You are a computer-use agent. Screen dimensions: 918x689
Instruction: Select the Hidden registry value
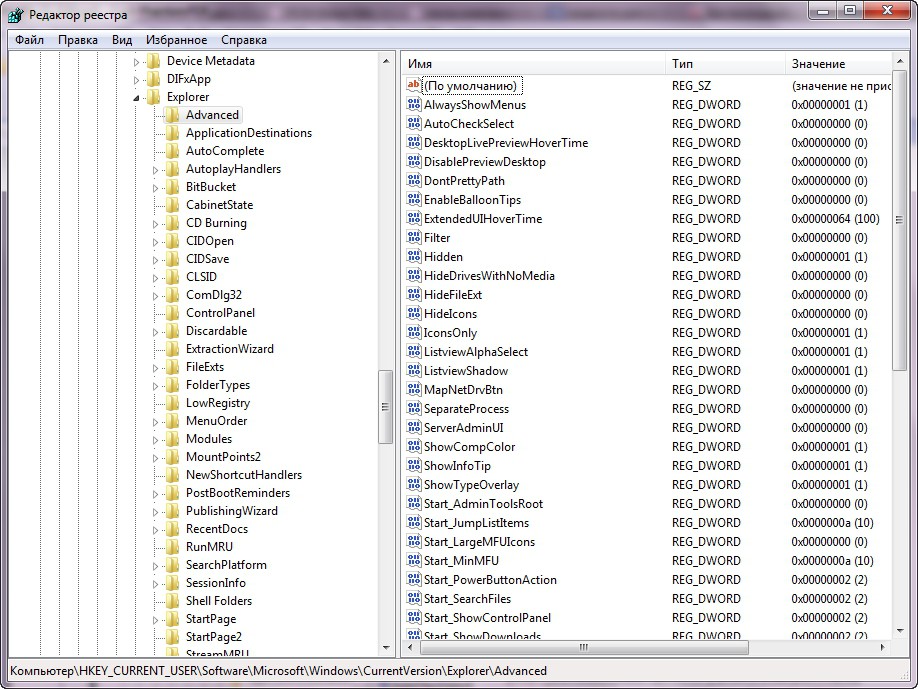click(443, 257)
